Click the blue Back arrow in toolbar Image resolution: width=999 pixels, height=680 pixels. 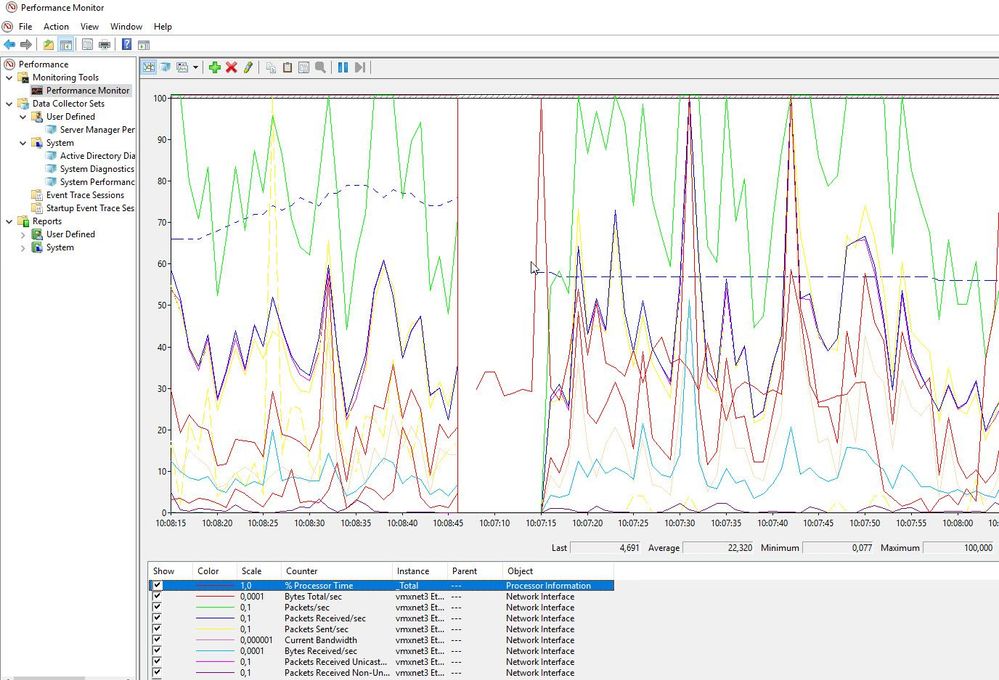(x=10, y=44)
